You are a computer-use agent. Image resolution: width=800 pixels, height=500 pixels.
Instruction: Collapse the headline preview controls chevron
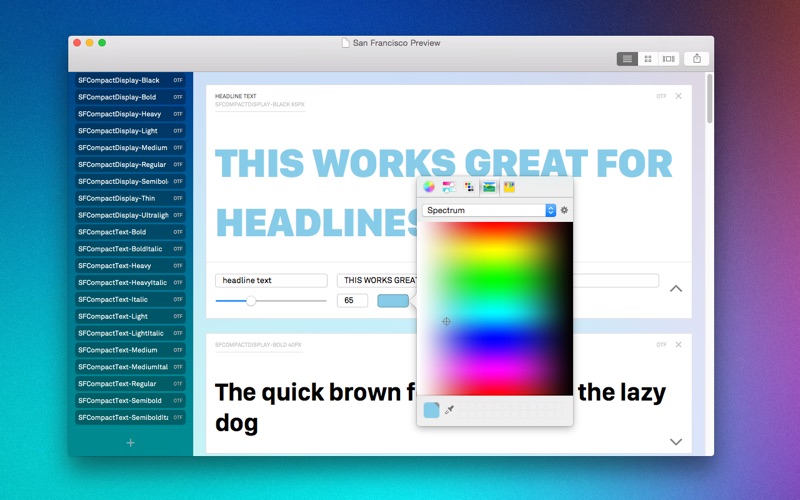pos(676,289)
